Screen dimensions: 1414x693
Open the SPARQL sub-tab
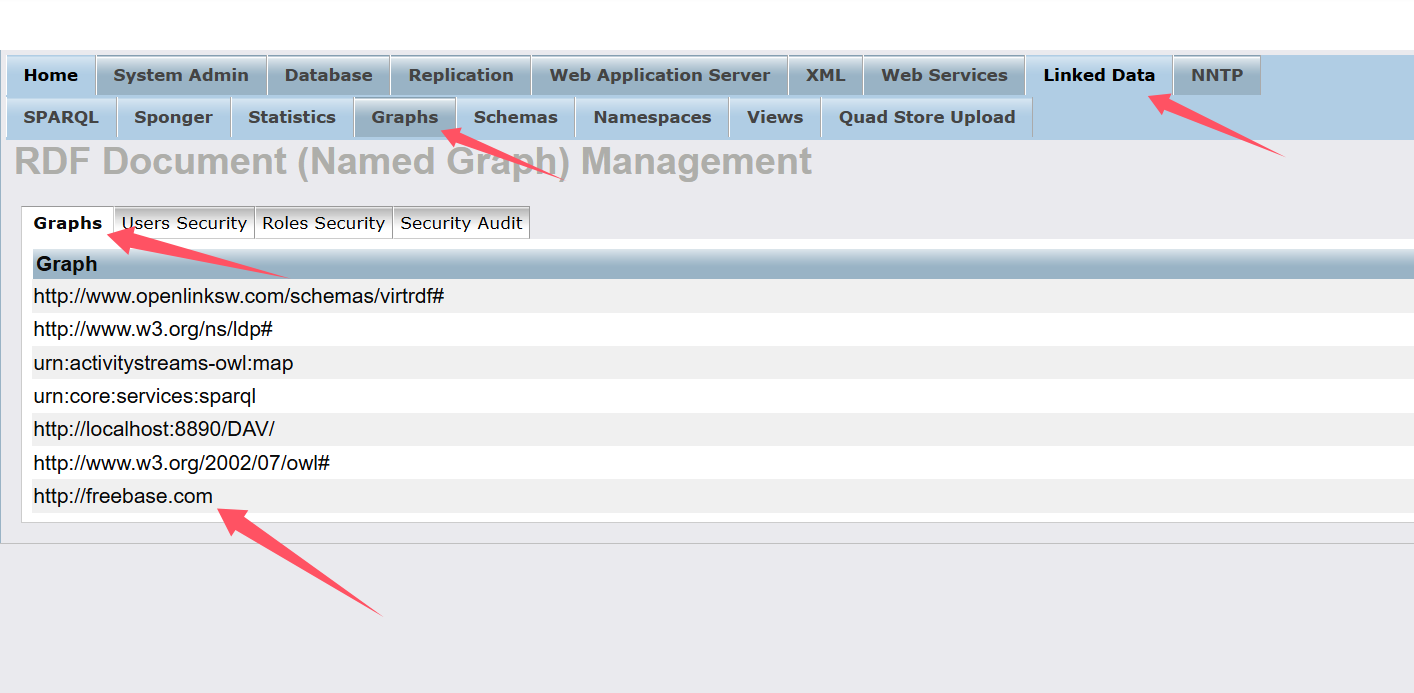(61, 117)
